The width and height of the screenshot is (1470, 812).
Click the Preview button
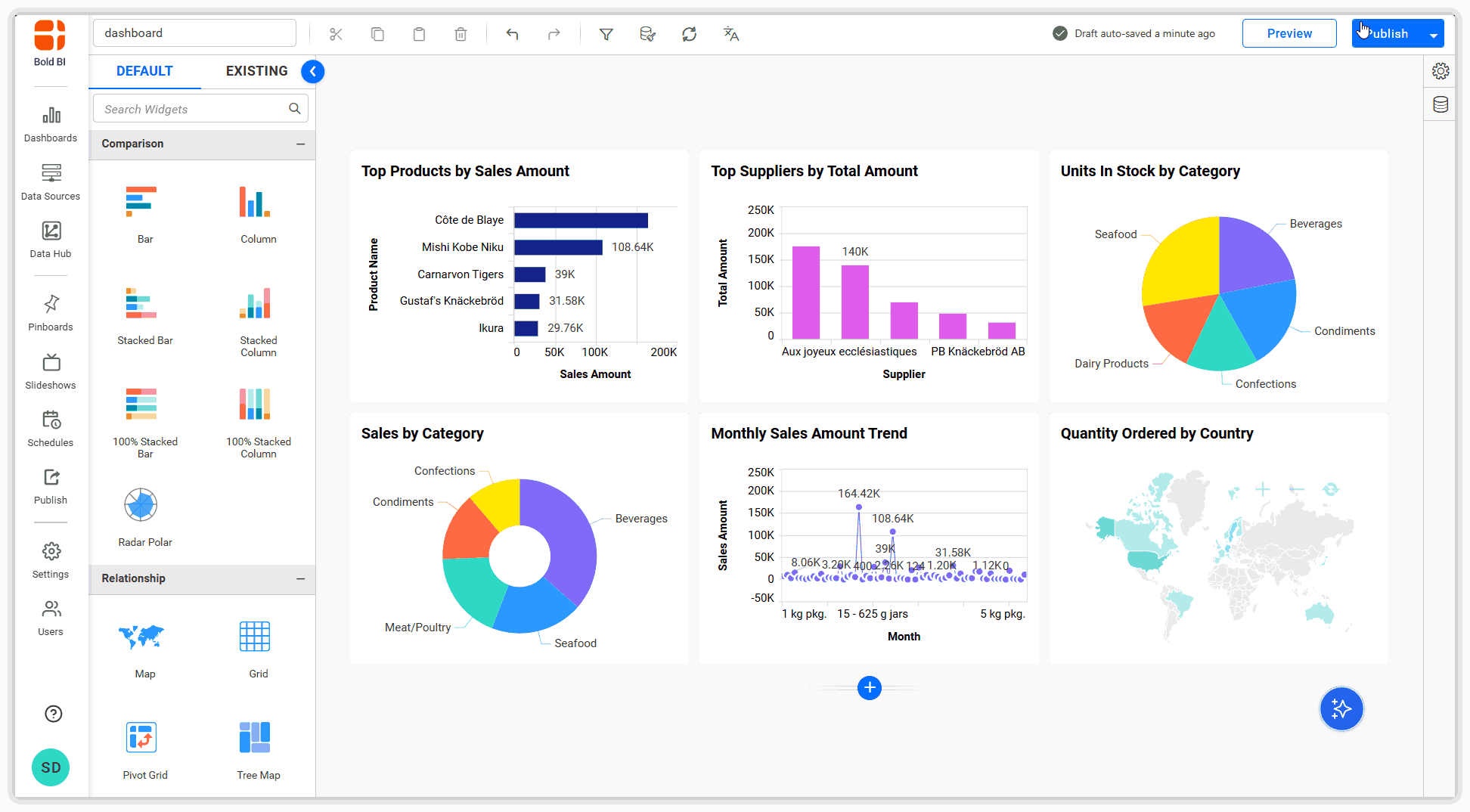[x=1289, y=33]
